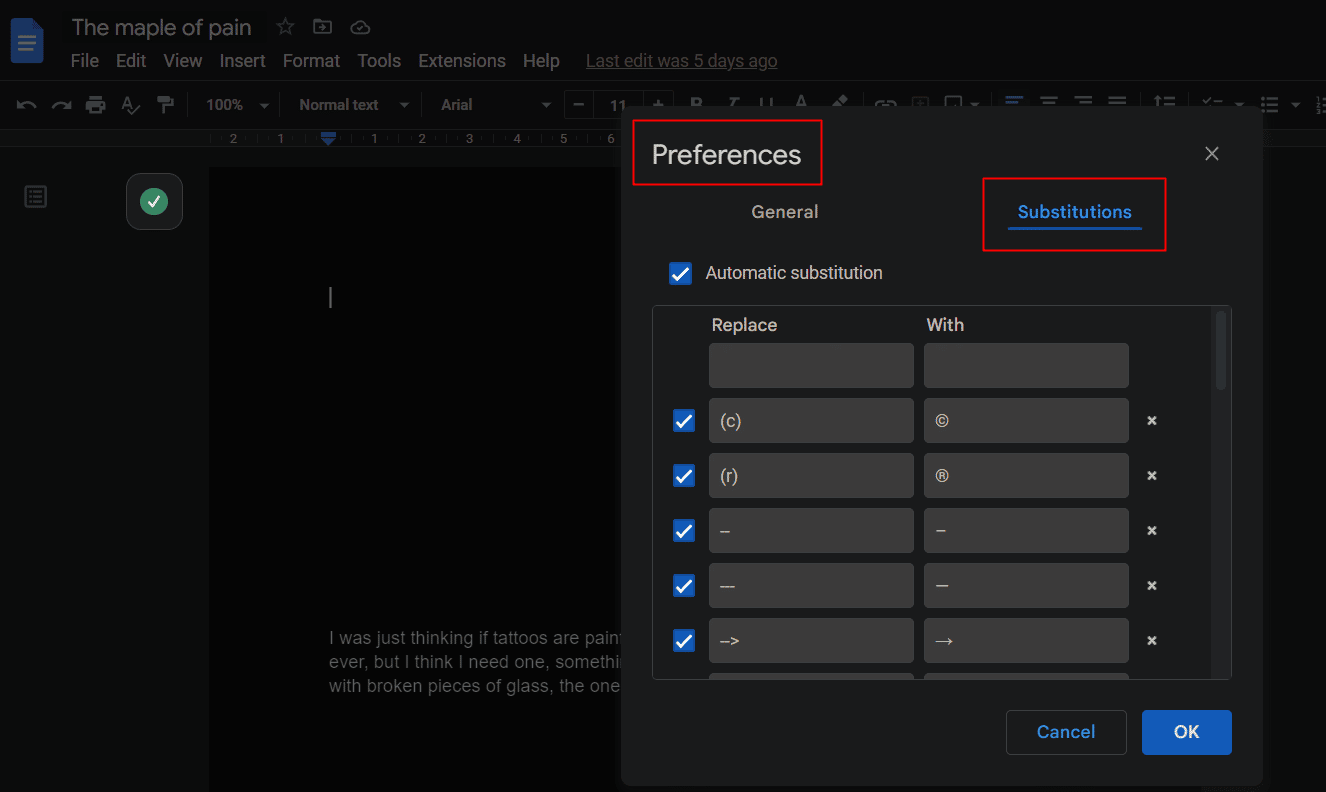
Task: Click the OK button
Action: pyautogui.click(x=1187, y=732)
